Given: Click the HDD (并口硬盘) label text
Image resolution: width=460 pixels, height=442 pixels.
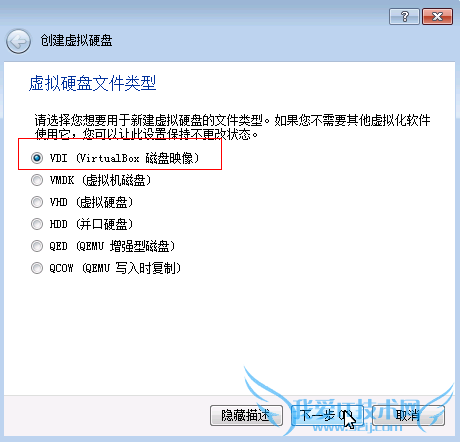Looking at the screenshot, I should pos(91,224).
